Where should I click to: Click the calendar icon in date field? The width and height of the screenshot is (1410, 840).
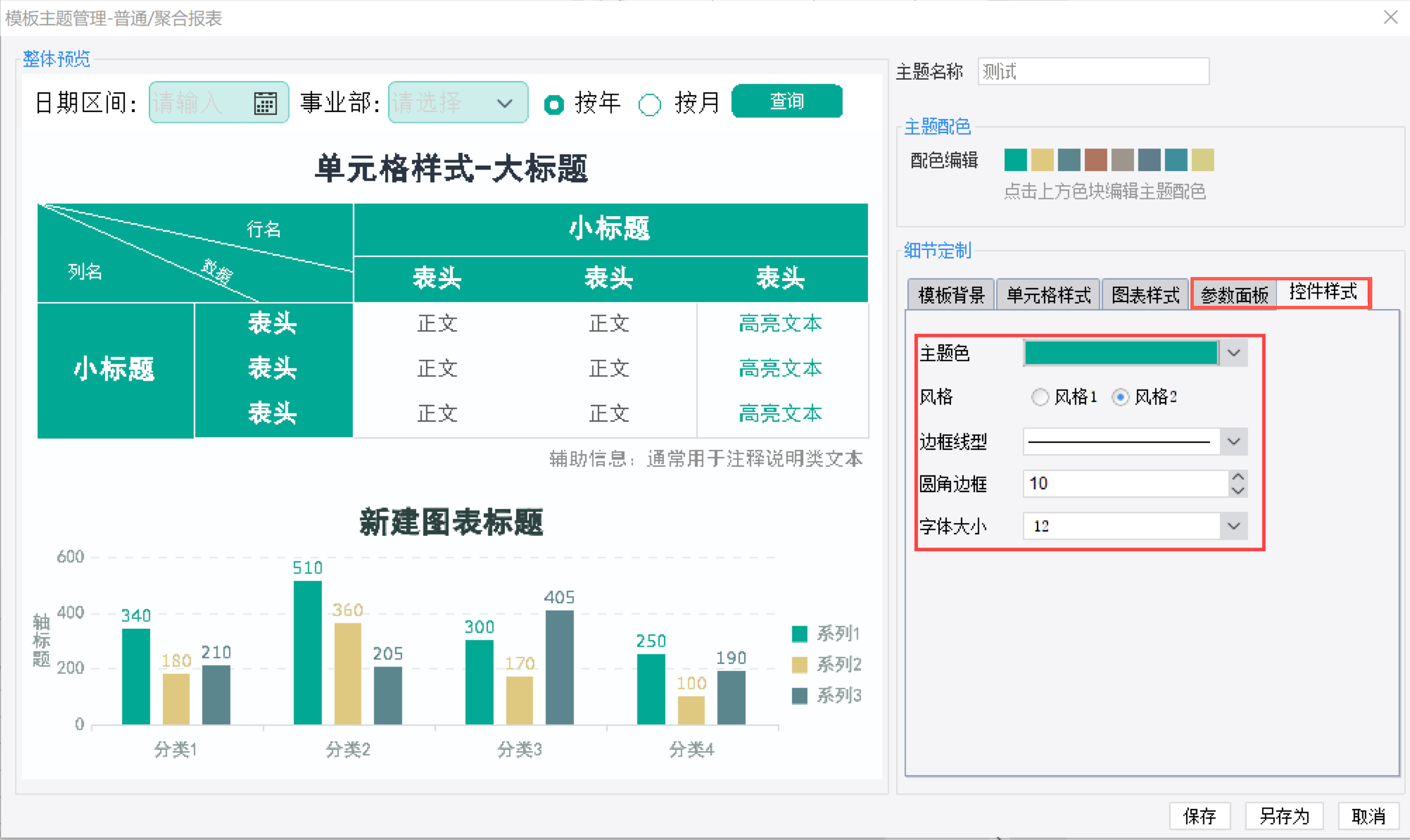[x=264, y=104]
